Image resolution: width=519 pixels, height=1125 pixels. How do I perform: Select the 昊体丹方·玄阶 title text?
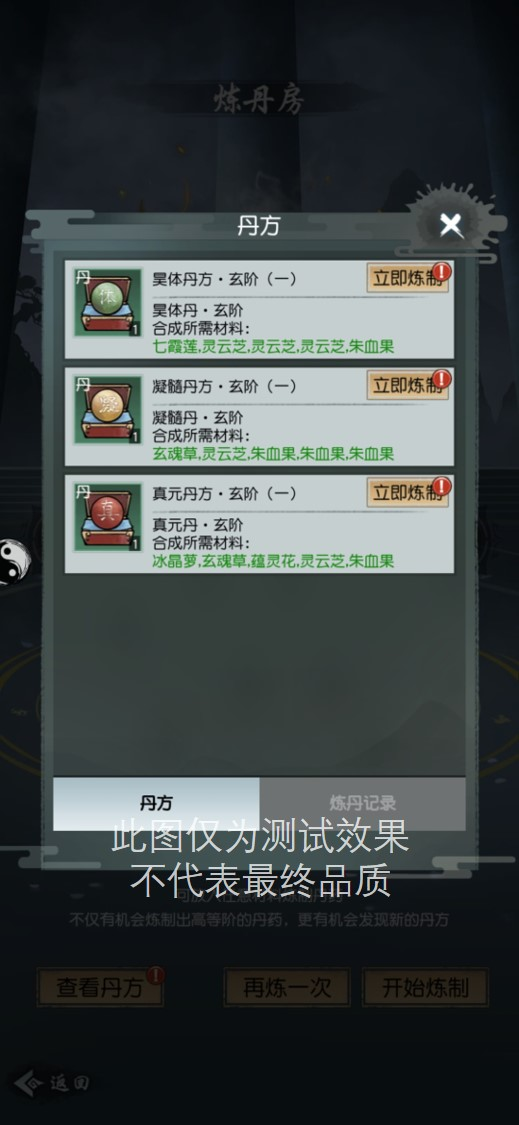tap(224, 279)
